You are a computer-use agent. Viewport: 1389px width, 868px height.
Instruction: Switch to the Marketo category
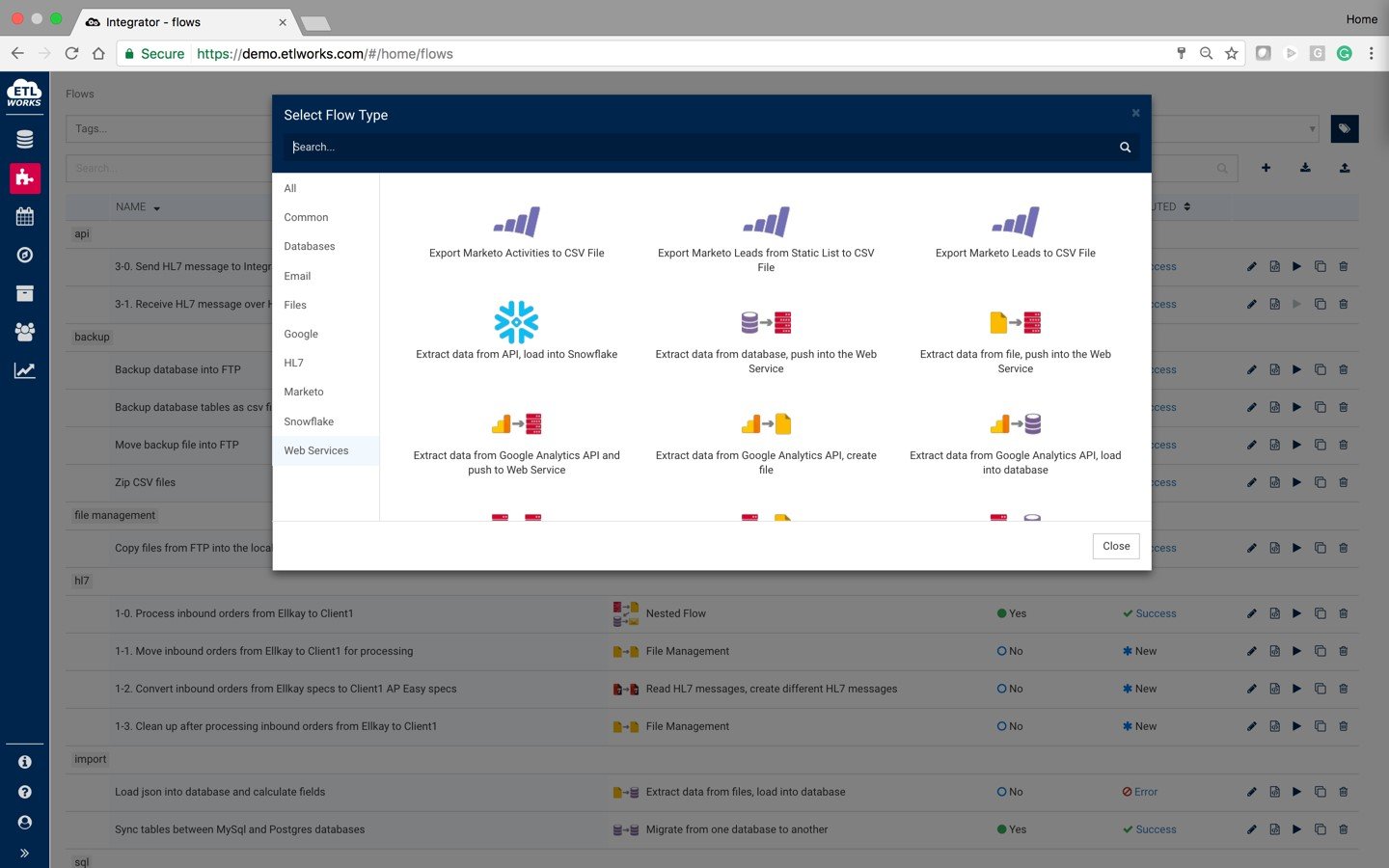[304, 393]
